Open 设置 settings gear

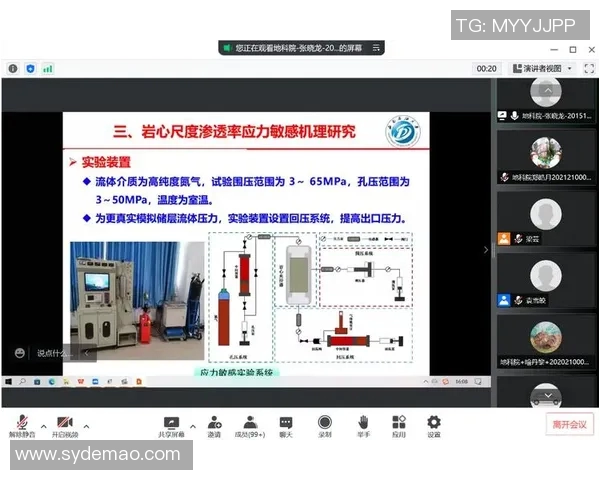[434, 426]
